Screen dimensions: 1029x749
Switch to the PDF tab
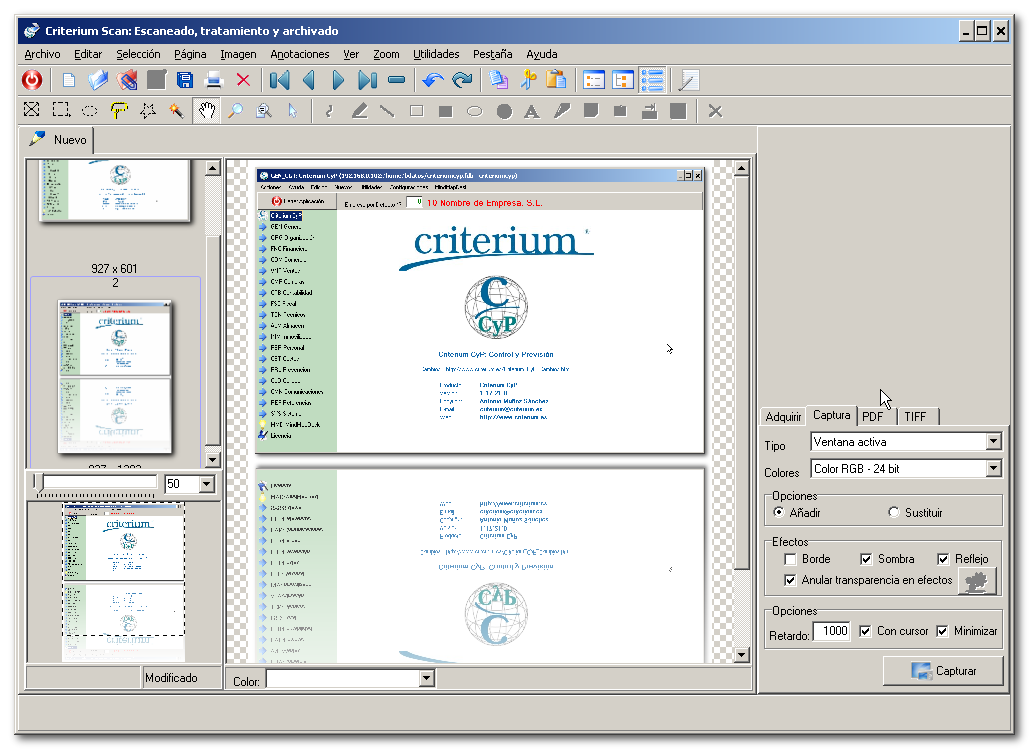872,417
